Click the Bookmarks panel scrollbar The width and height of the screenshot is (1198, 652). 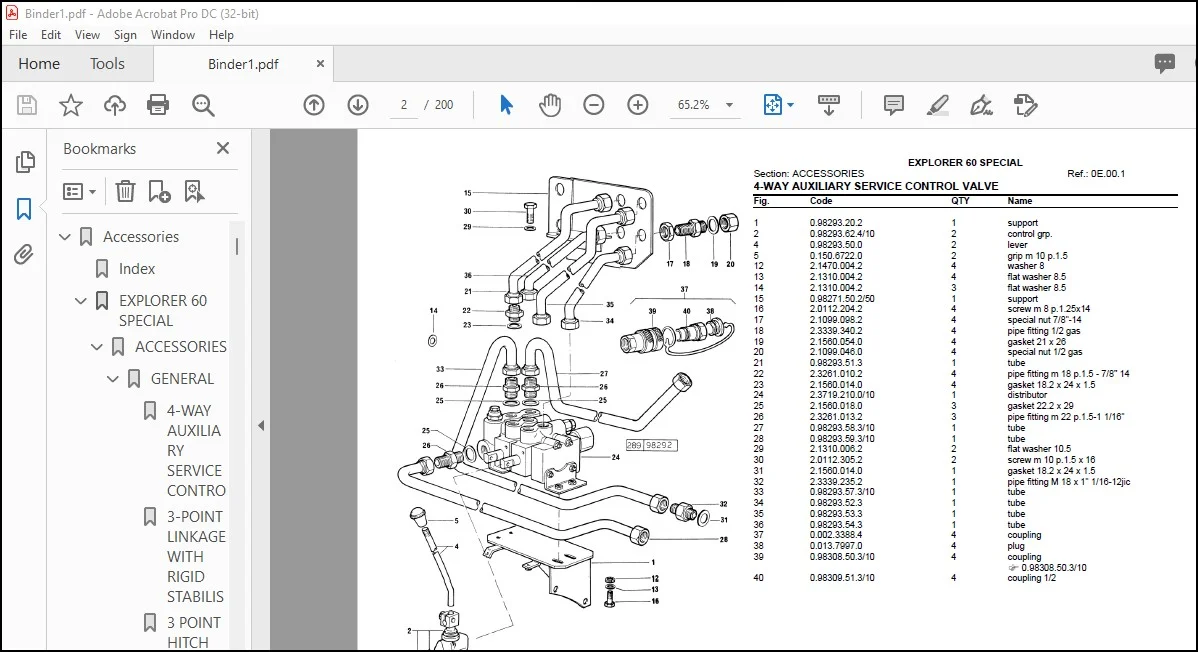click(237, 245)
